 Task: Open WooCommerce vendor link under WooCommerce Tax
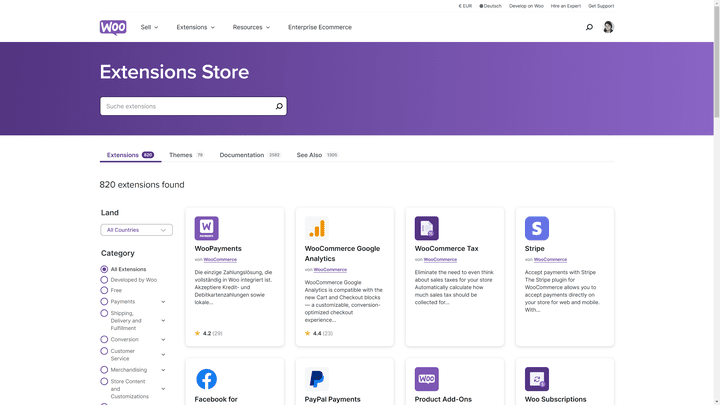pos(440,259)
